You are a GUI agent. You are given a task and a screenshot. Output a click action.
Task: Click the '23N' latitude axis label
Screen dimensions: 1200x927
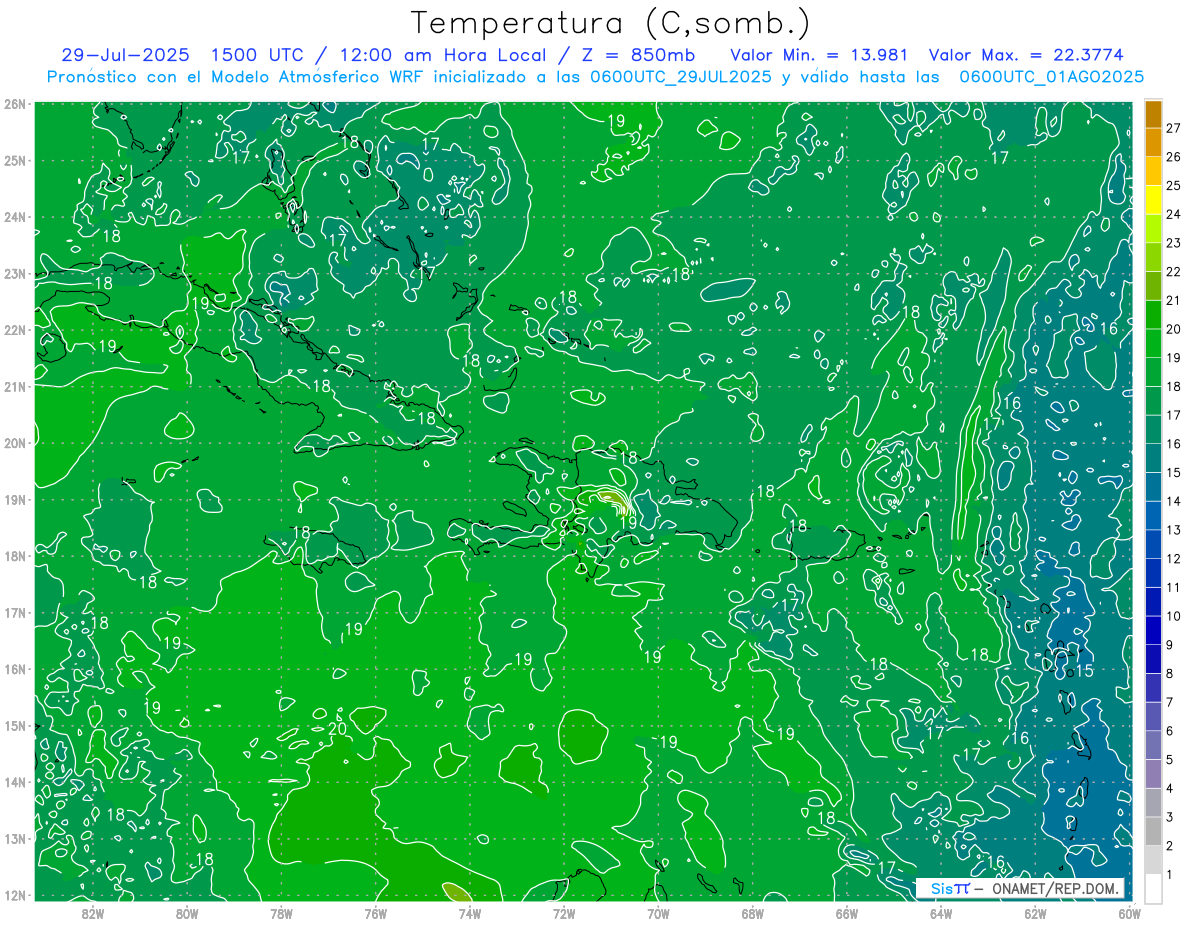click(14, 273)
